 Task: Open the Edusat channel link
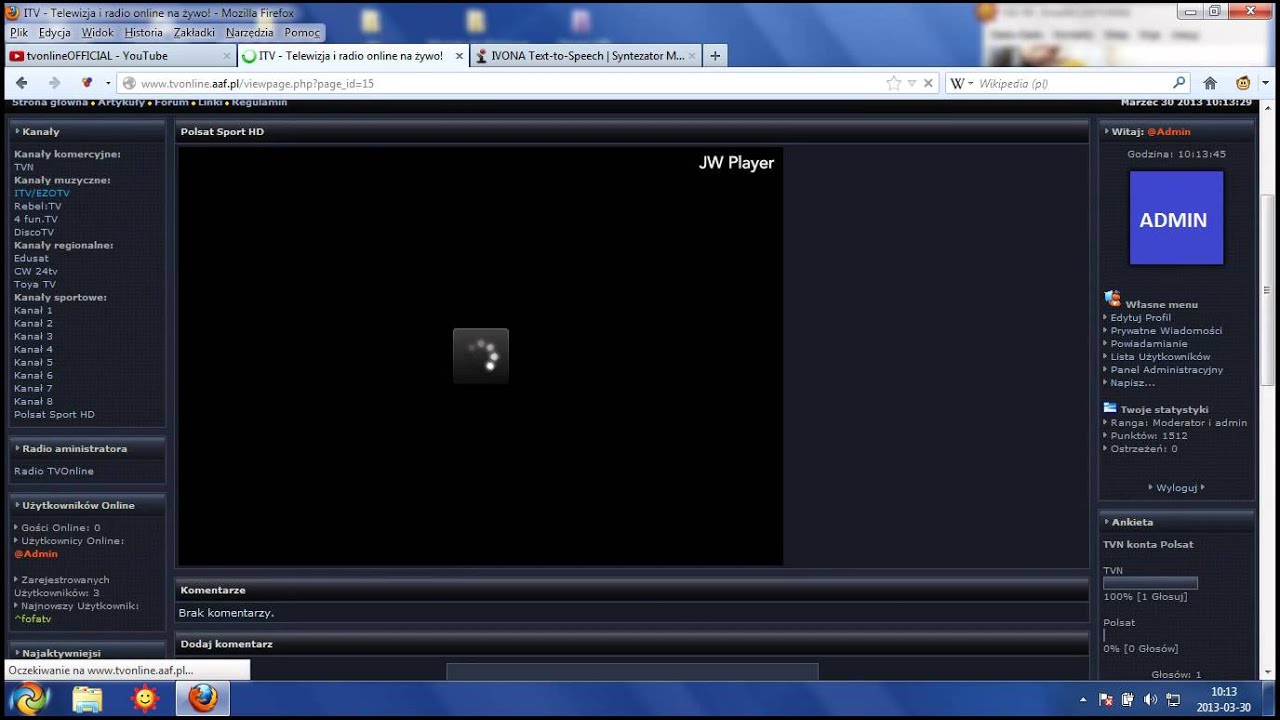click(x=31, y=258)
